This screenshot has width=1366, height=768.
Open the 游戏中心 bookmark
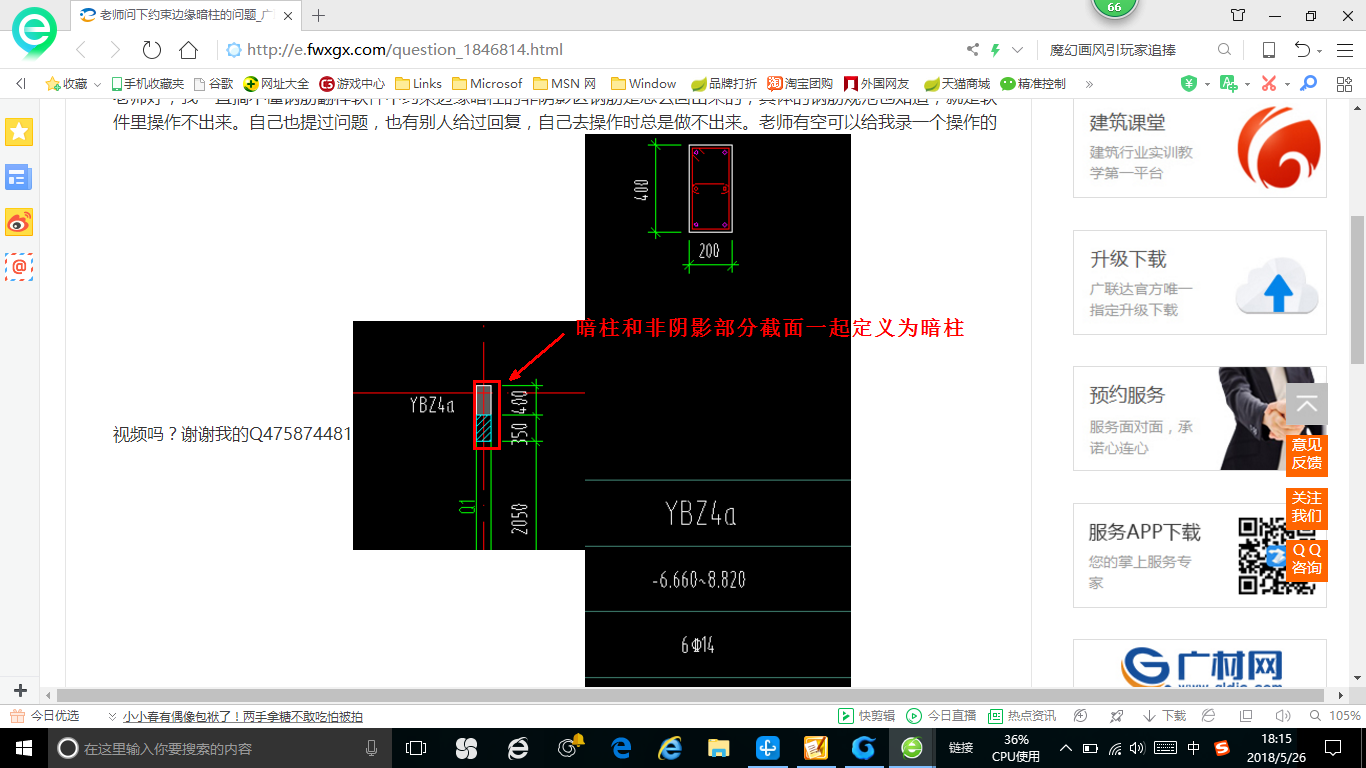(x=352, y=84)
